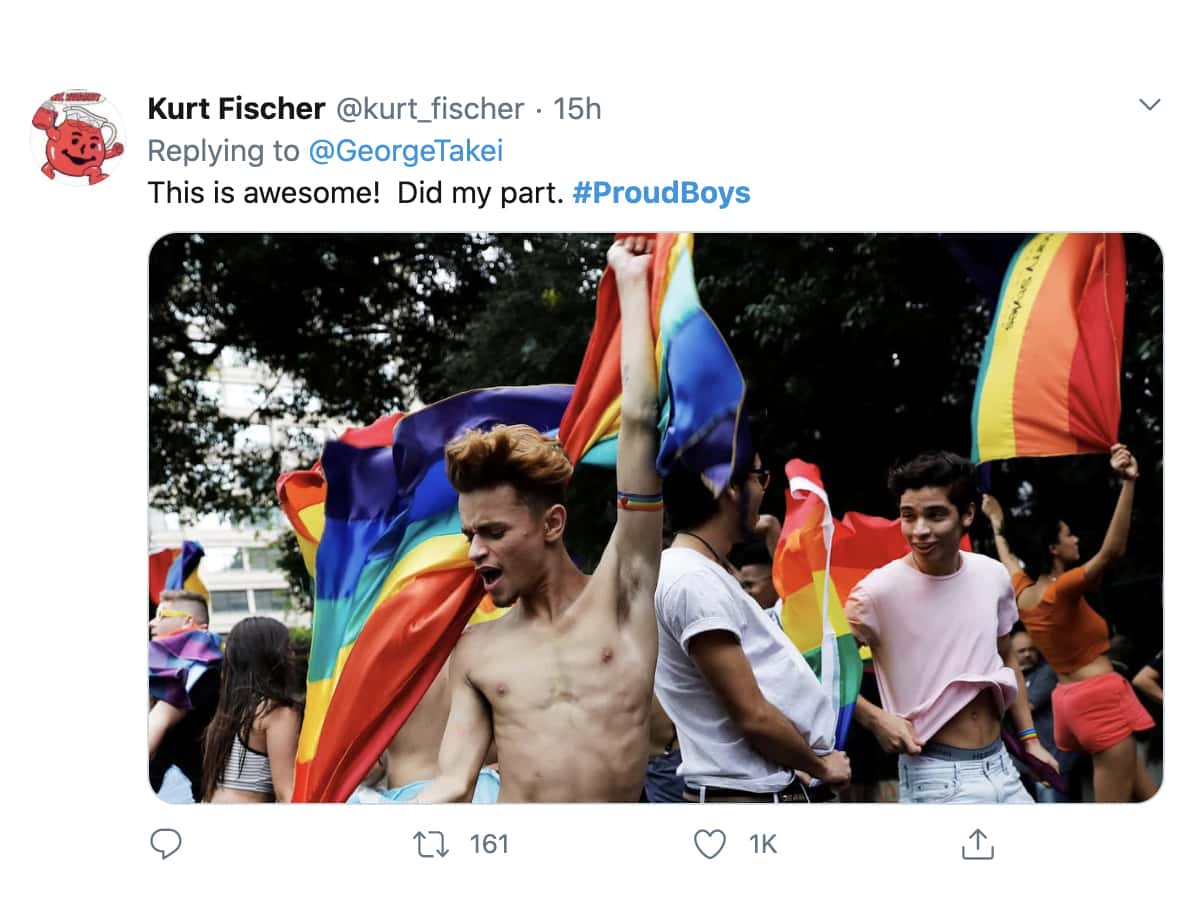View the attached pride parade photo
Screen dimensions: 1194x910
coord(656,518)
